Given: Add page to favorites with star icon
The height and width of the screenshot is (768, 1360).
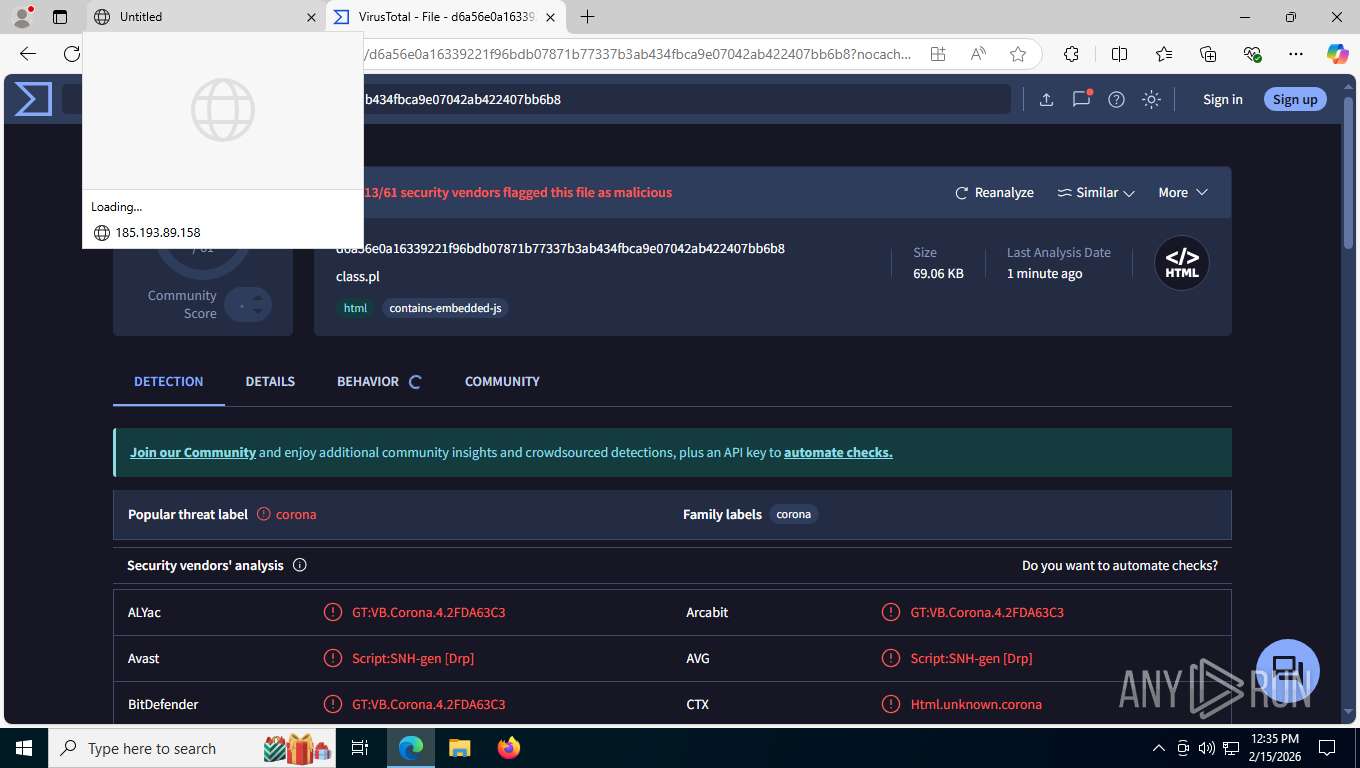Looking at the screenshot, I should click(x=1018, y=54).
